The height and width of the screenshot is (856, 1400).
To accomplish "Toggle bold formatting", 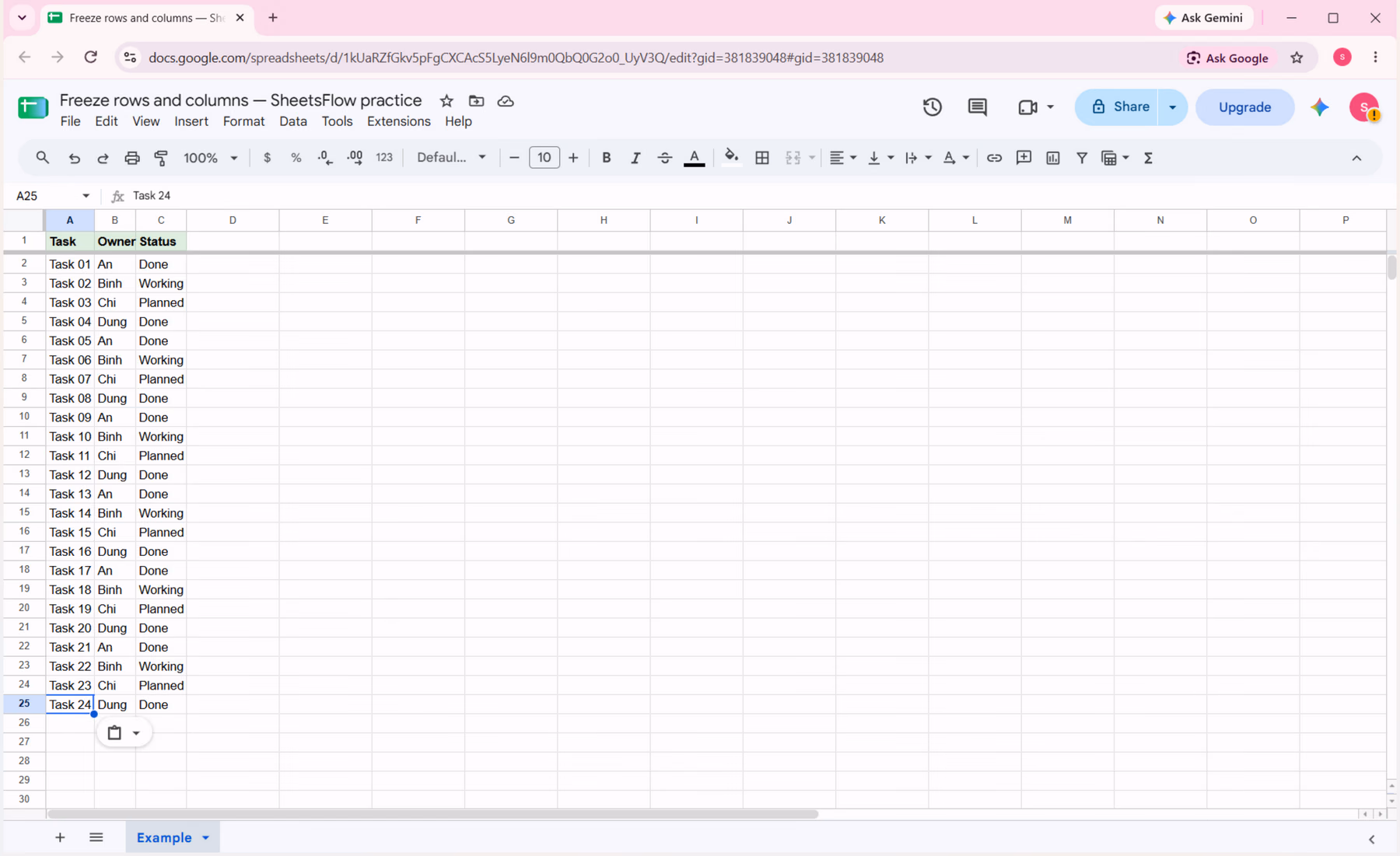I will click(606, 158).
